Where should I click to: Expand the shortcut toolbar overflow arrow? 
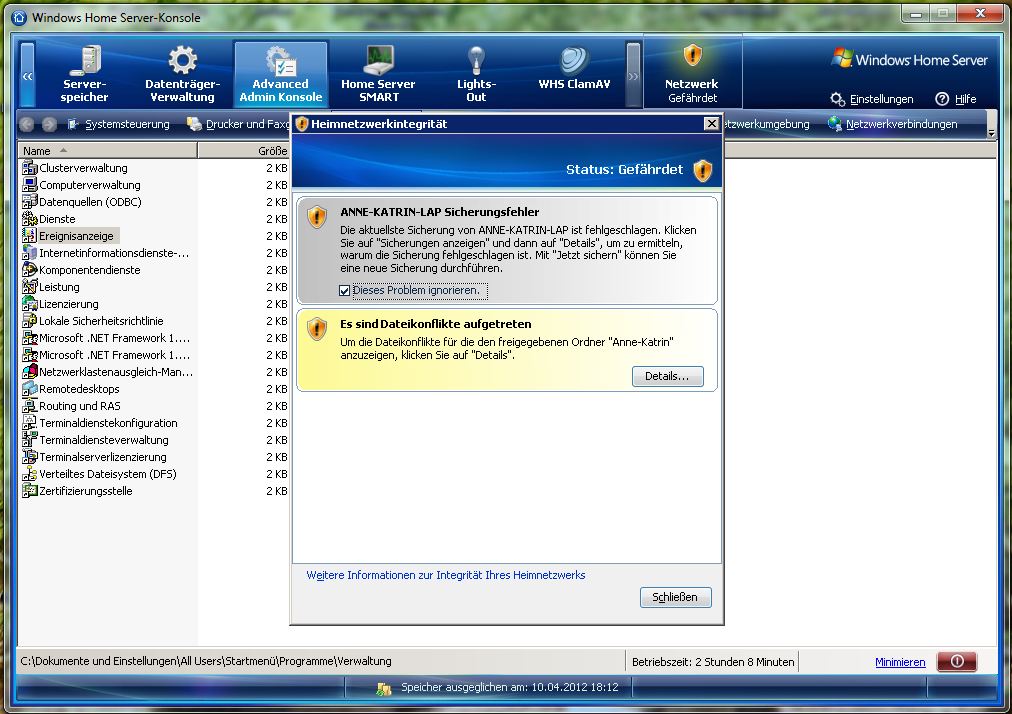[x=991, y=133]
